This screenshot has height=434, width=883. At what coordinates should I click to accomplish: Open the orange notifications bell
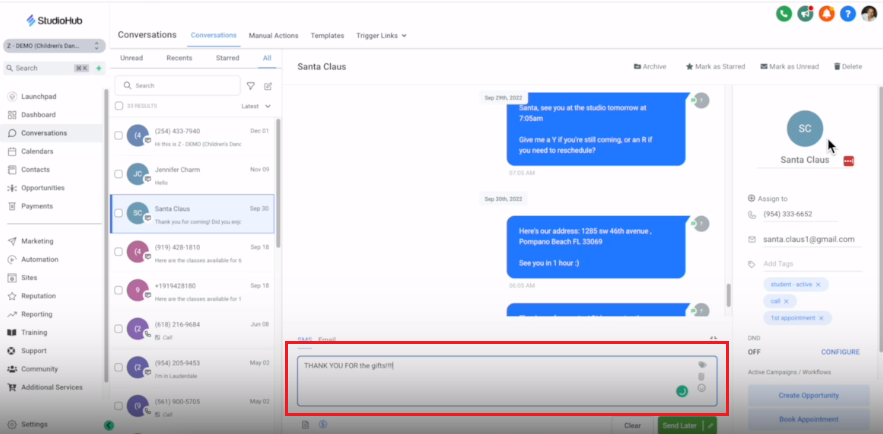(x=827, y=14)
